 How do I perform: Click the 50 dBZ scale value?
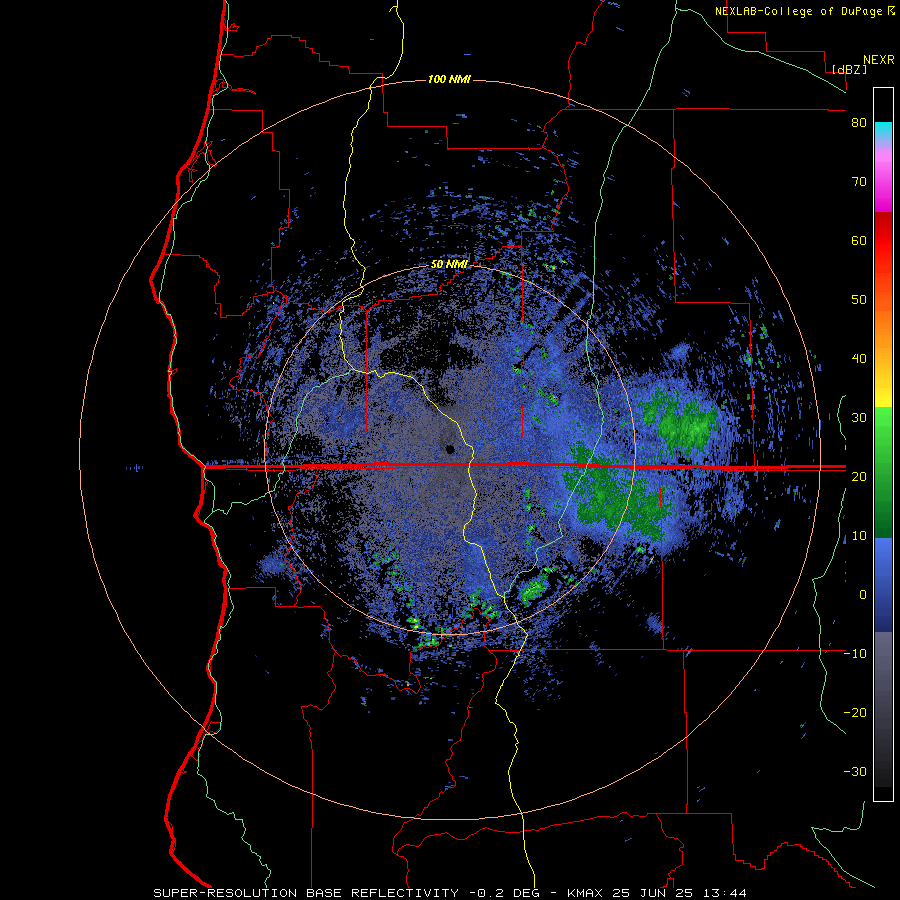coord(859,300)
